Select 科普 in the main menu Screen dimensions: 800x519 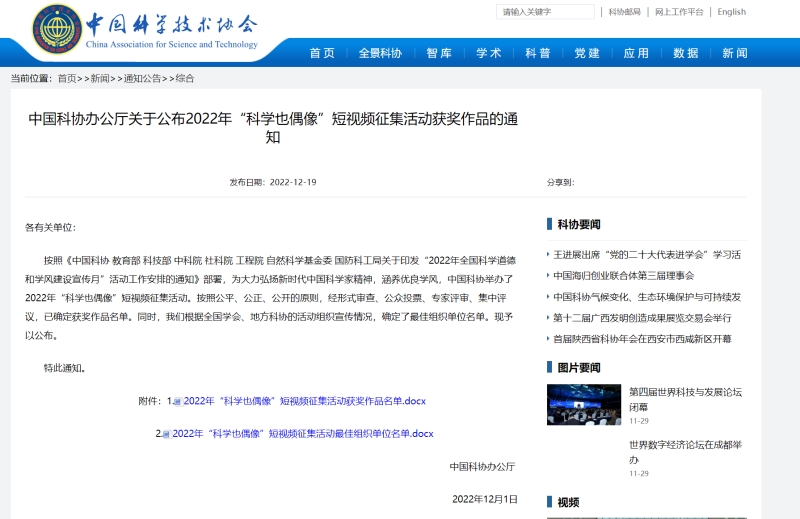pos(538,53)
